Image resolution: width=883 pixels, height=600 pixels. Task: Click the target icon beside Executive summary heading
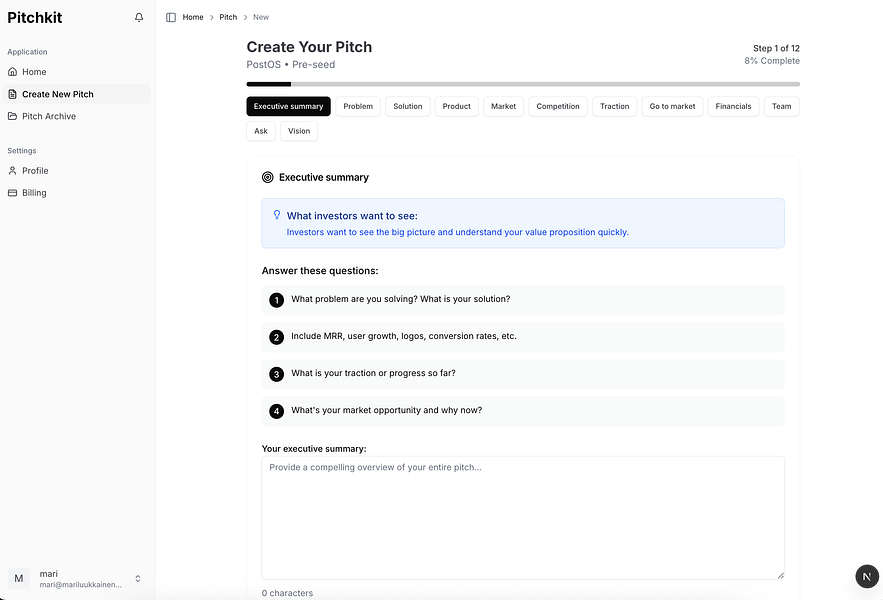pos(265,177)
